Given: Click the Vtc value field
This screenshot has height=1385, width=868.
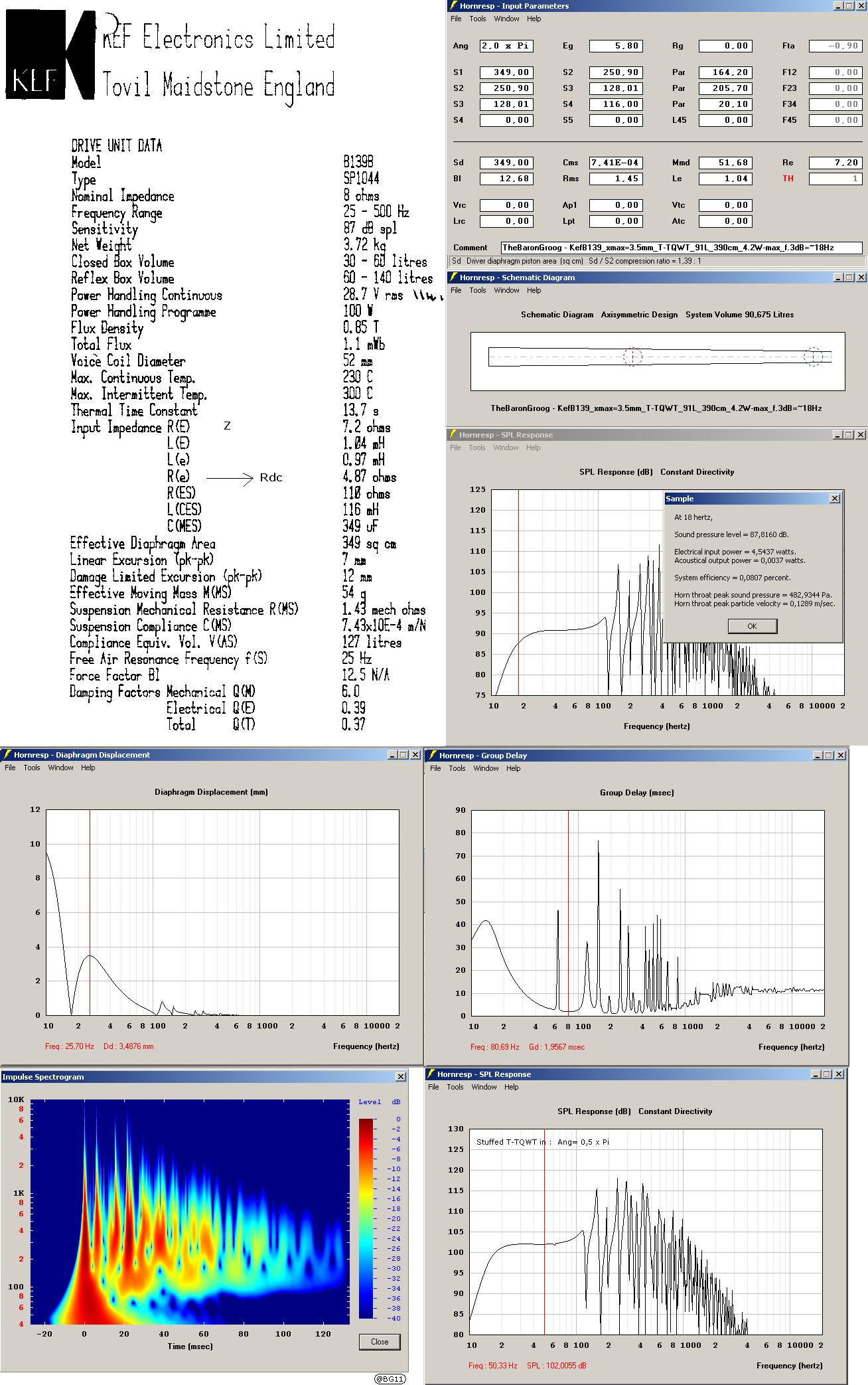Looking at the screenshot, I should pos(725,205).
